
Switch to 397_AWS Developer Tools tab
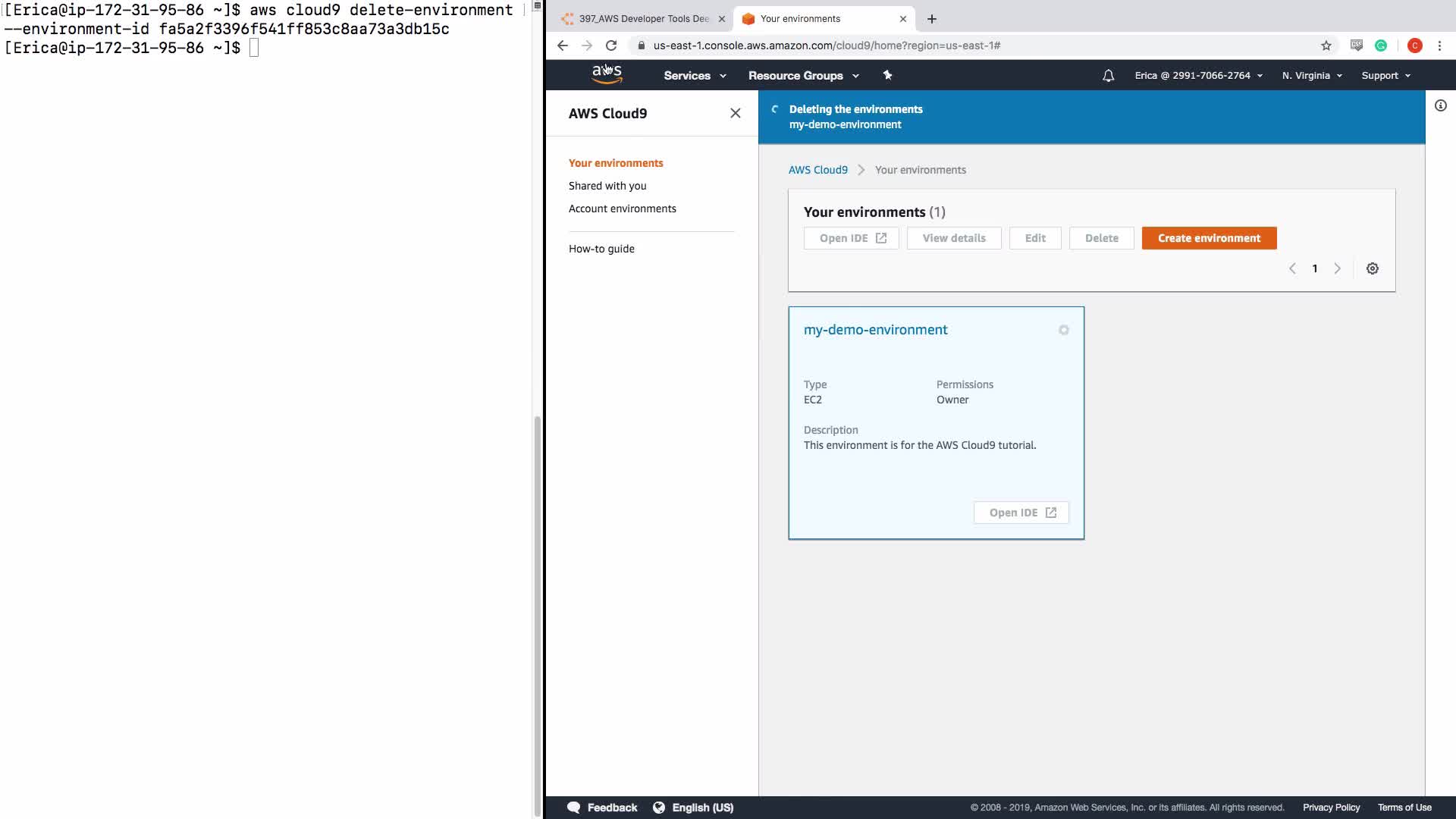point(643,19)
